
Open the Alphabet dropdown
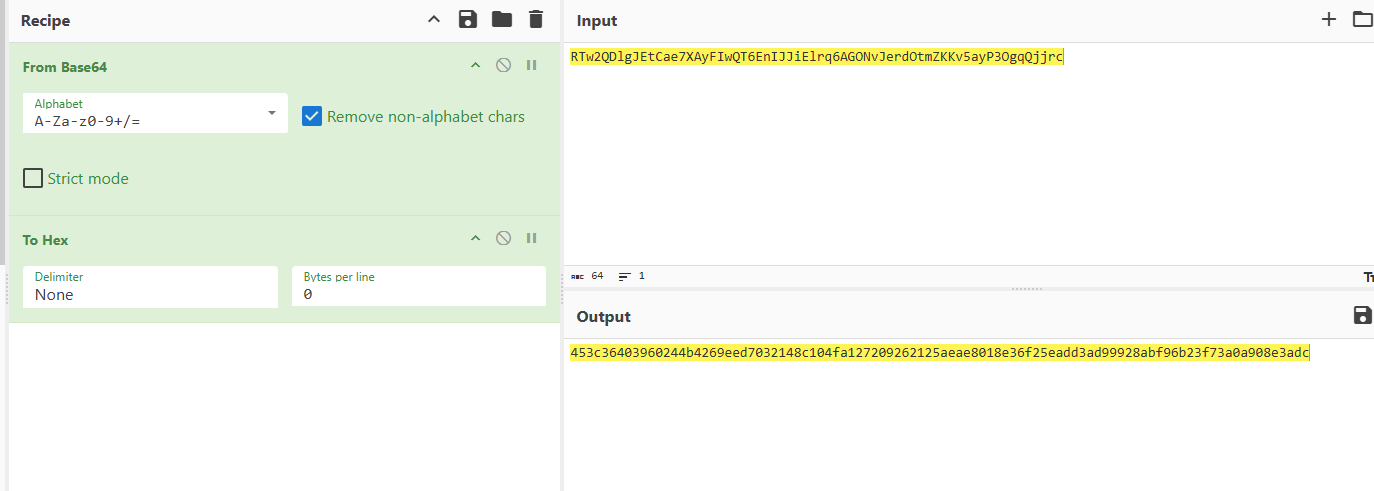(x=155, y=113)
